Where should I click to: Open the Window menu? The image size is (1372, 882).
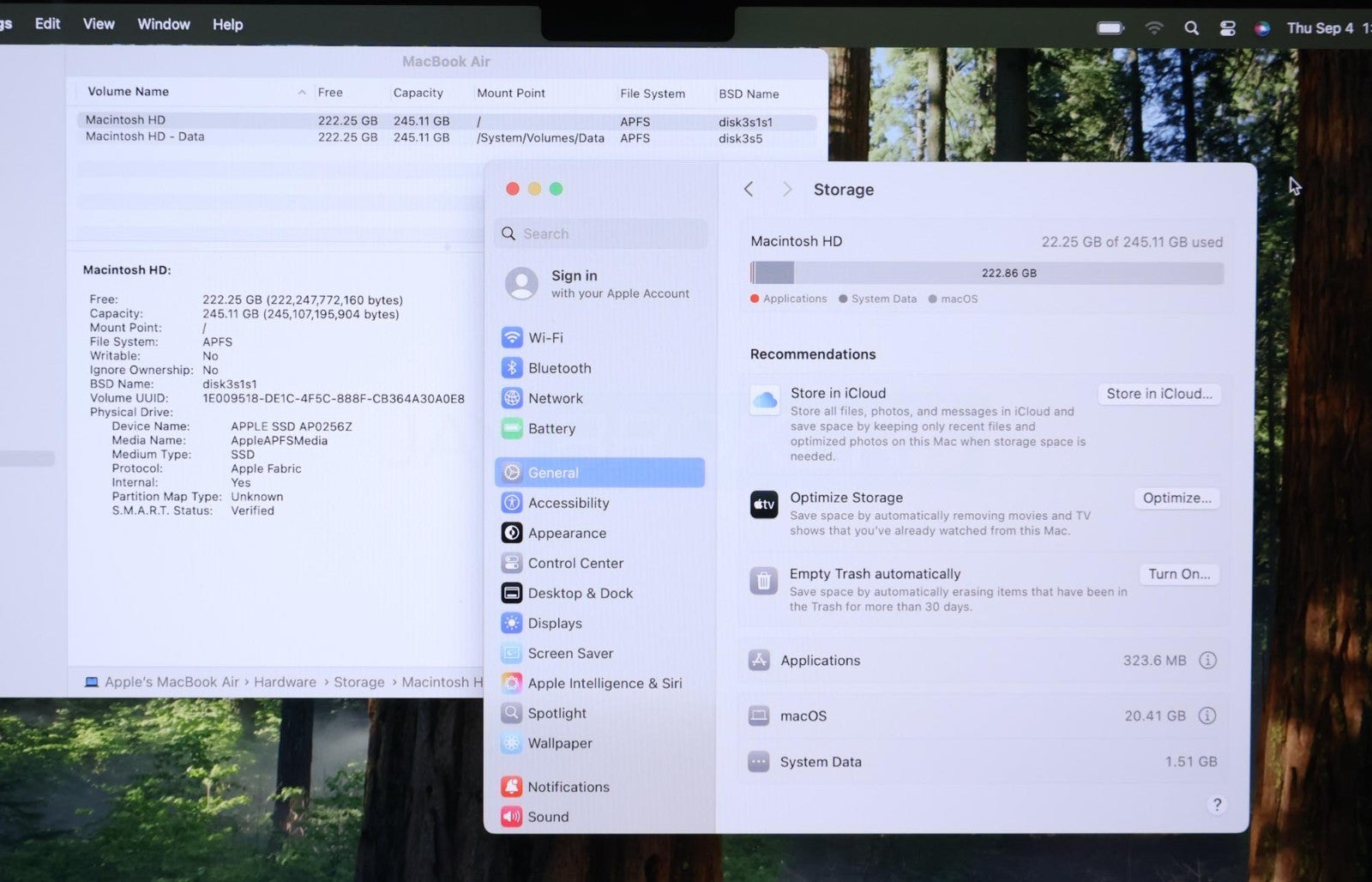pyautogui.click(x=164, y=24)
